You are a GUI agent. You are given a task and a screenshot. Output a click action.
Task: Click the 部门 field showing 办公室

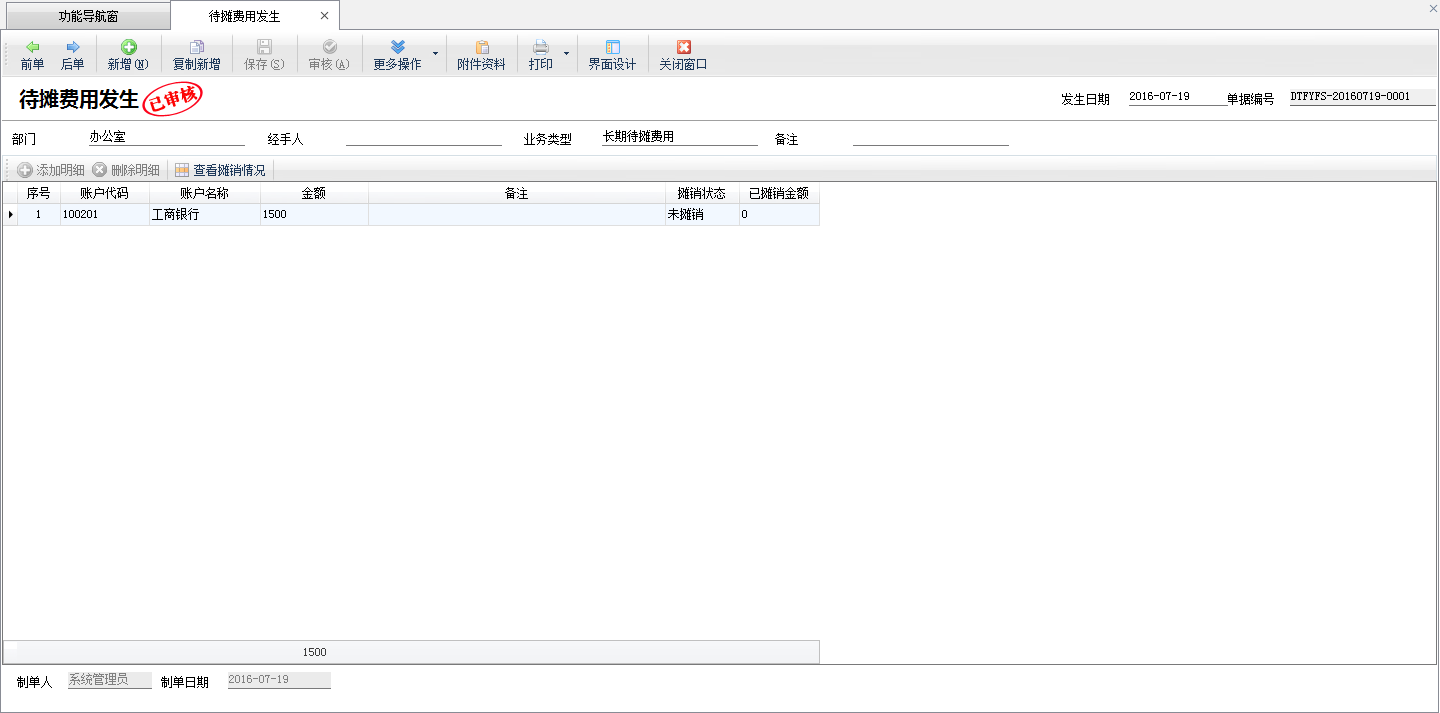(166, 137)
